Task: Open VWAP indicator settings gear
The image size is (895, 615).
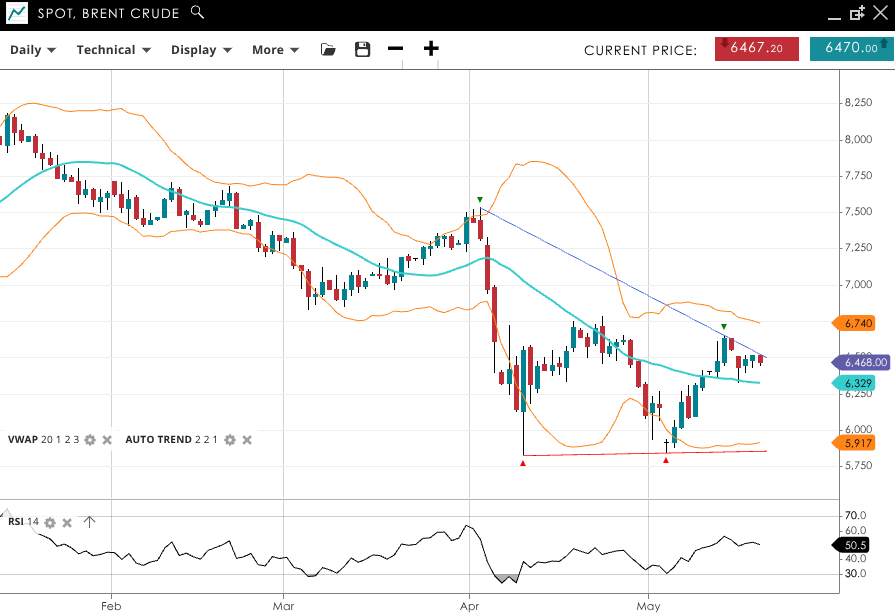Action: (90, 440)
